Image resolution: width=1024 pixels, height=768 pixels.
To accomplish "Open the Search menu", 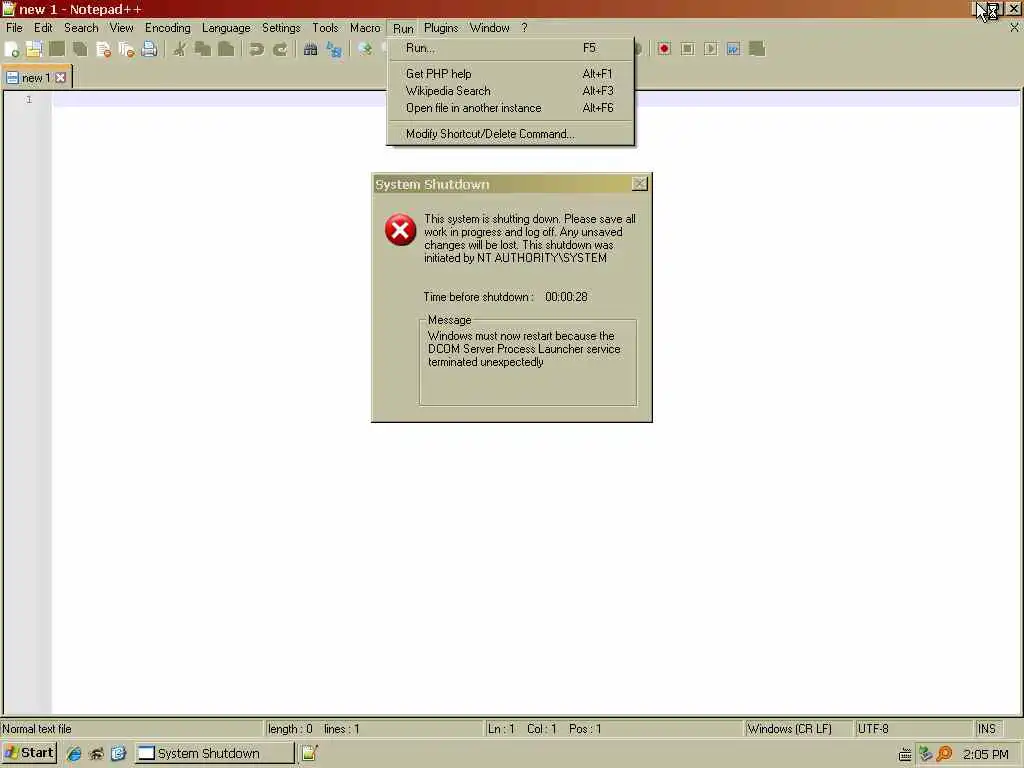I will (x=81, y=28).
